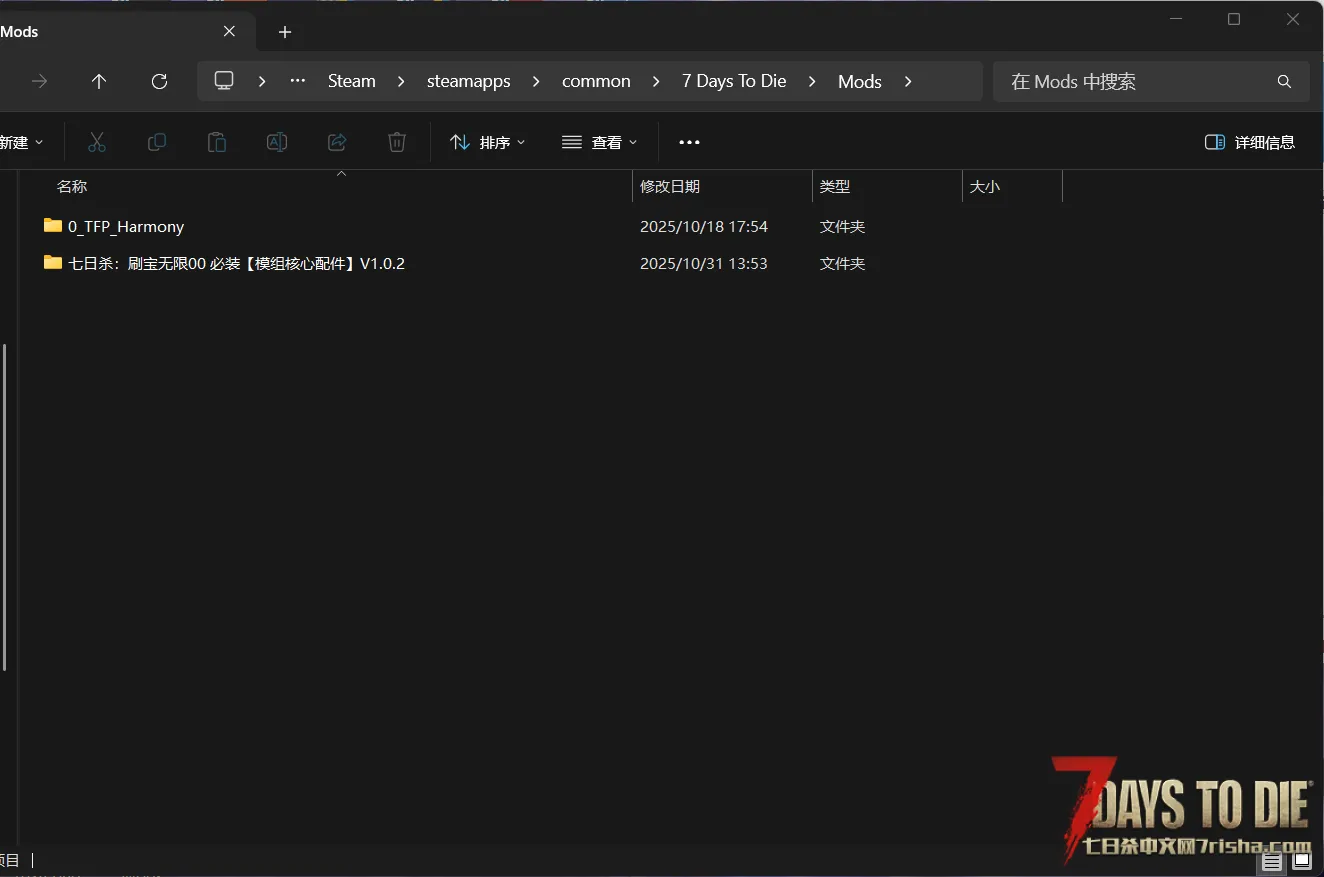The image size is (1324, 877).
Task: Open the 排序 sort dropdown
Action: [x=488, y=142]
